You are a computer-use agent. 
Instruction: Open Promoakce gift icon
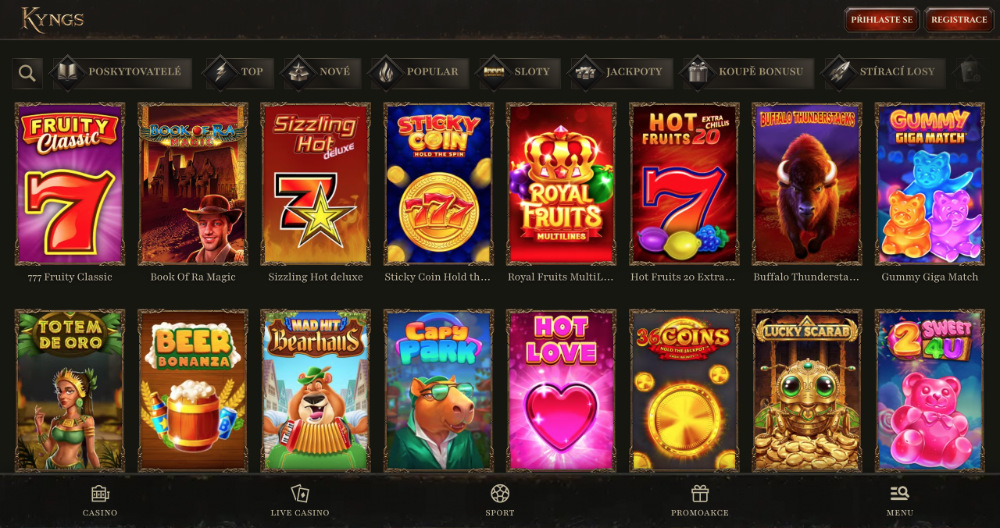(x=700, y=494)
